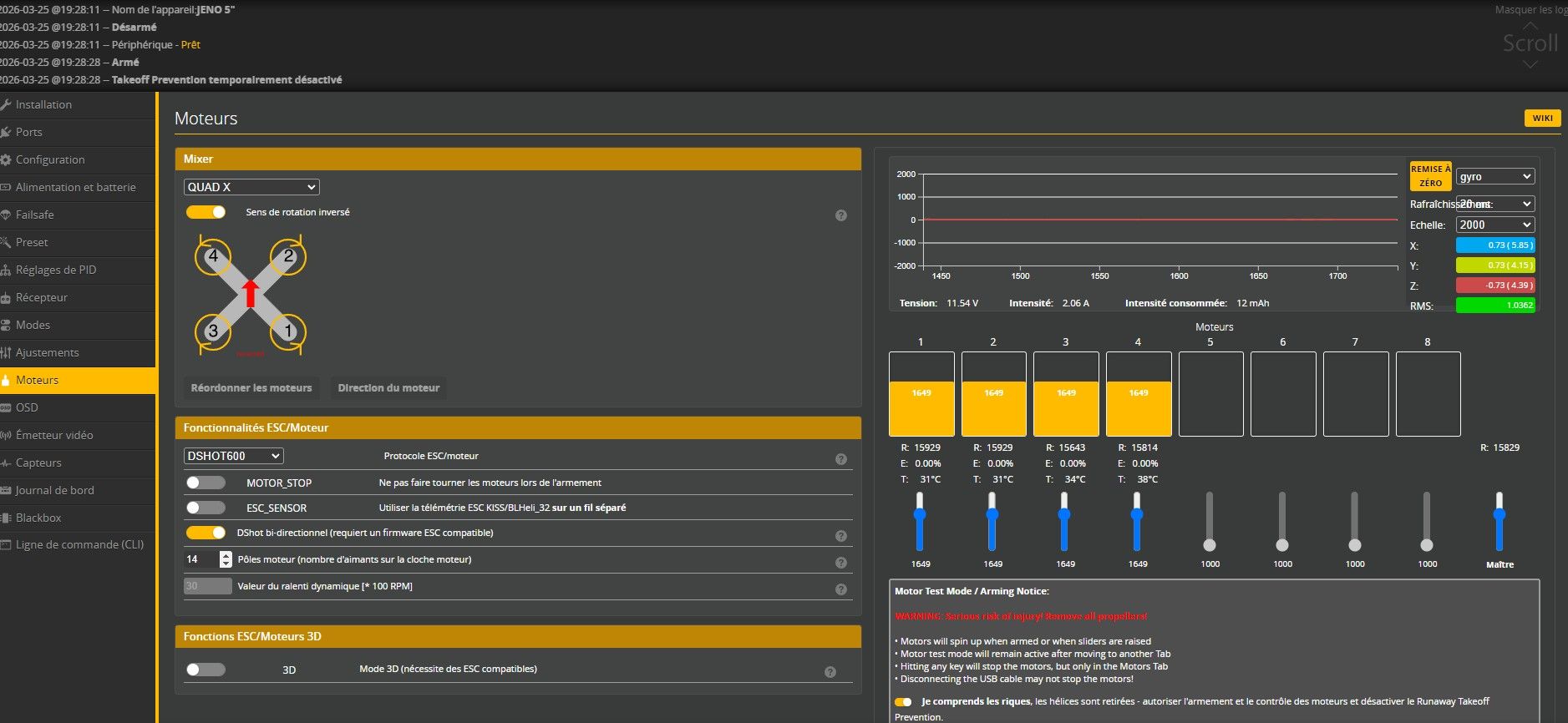Enable the MOTOR_STOP toggle
The width and height of the screenshot is (1568, 723).
click(206, 483)
